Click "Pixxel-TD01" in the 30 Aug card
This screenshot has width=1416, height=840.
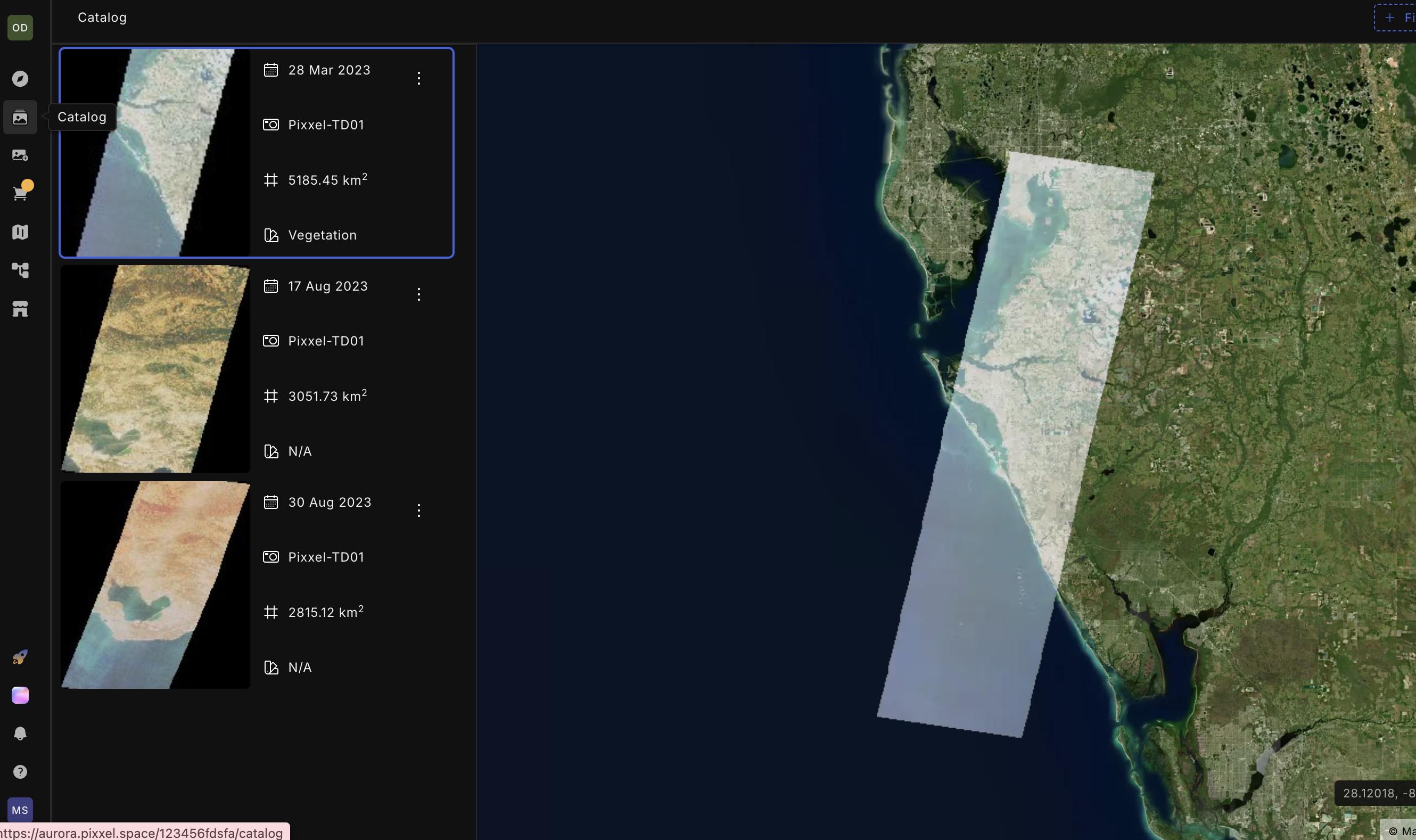tap(326, 557)
